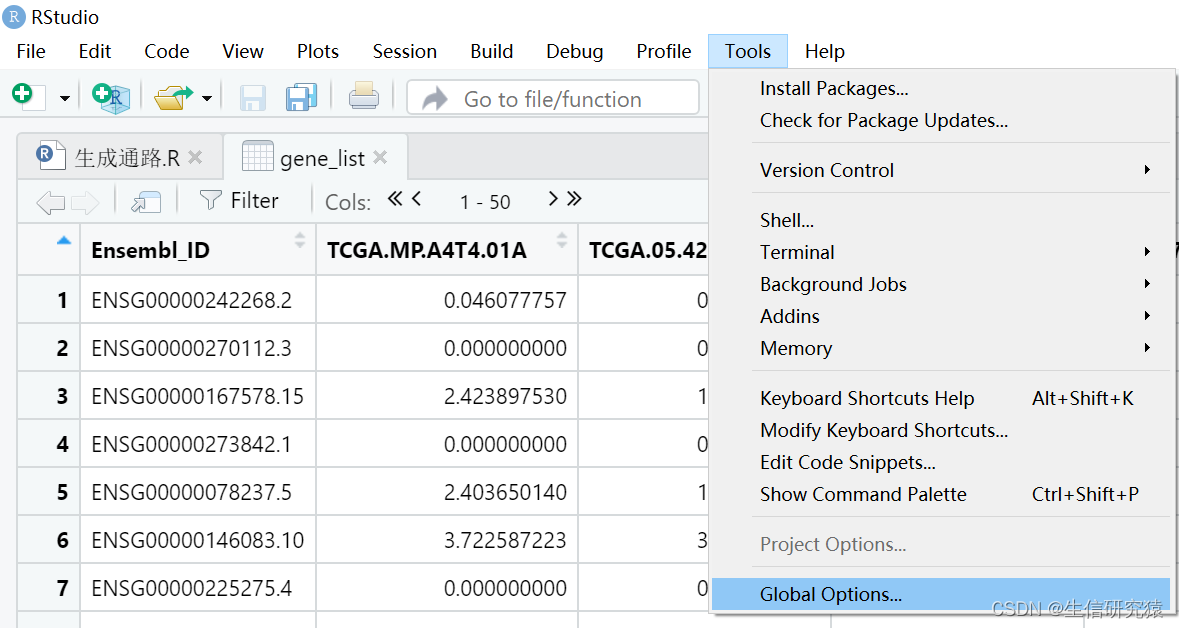Jump to the last columns with double arrow
The width and height of the screenshot is (1179, 628).
point(574,199)
